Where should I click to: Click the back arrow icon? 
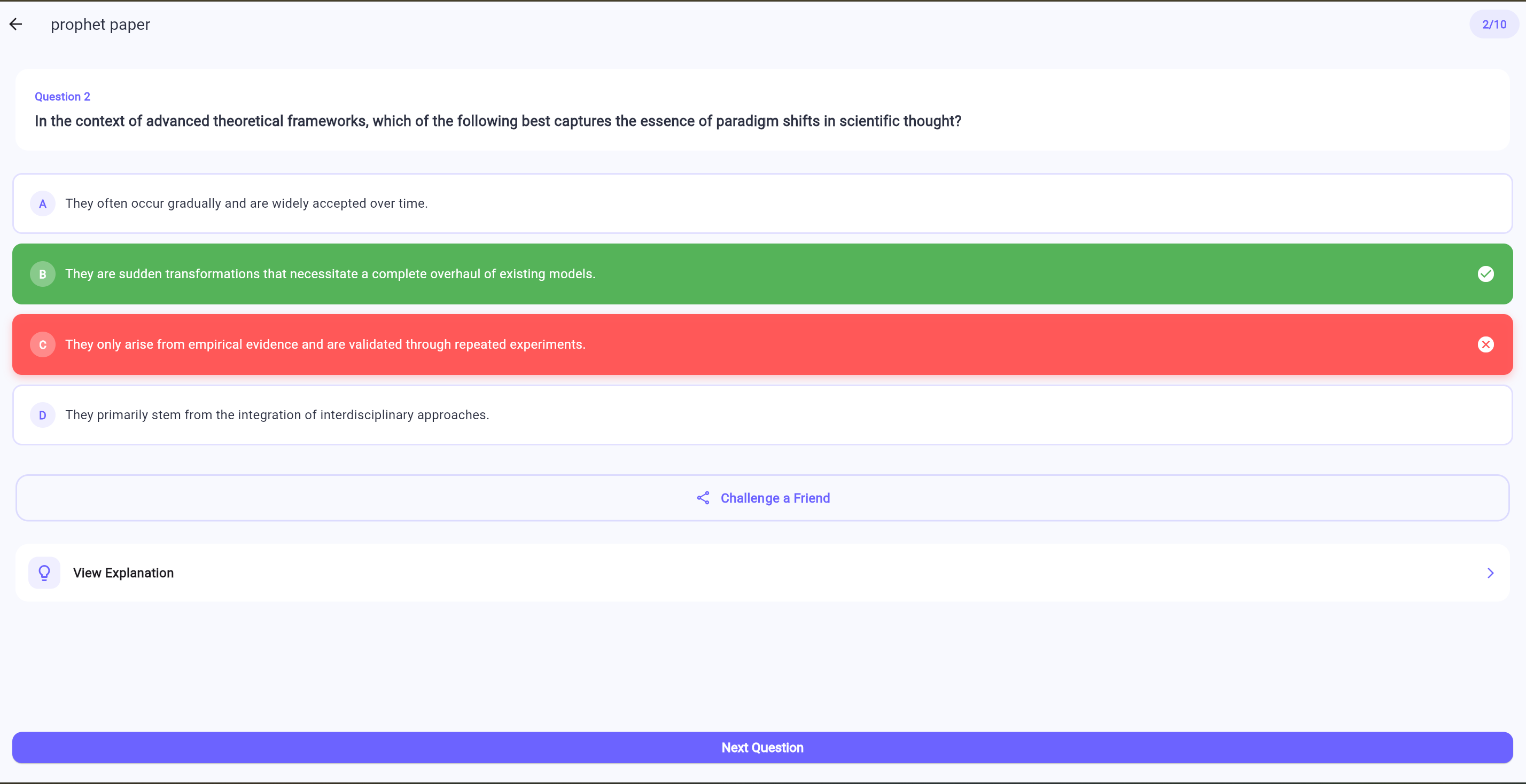(16, 24)
